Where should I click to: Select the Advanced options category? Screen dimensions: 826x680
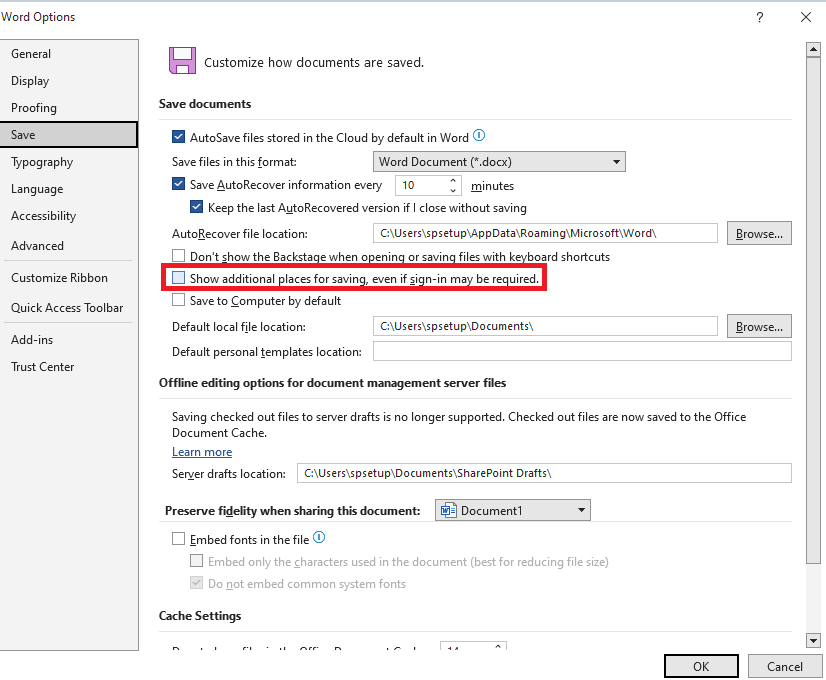(37, 245)
